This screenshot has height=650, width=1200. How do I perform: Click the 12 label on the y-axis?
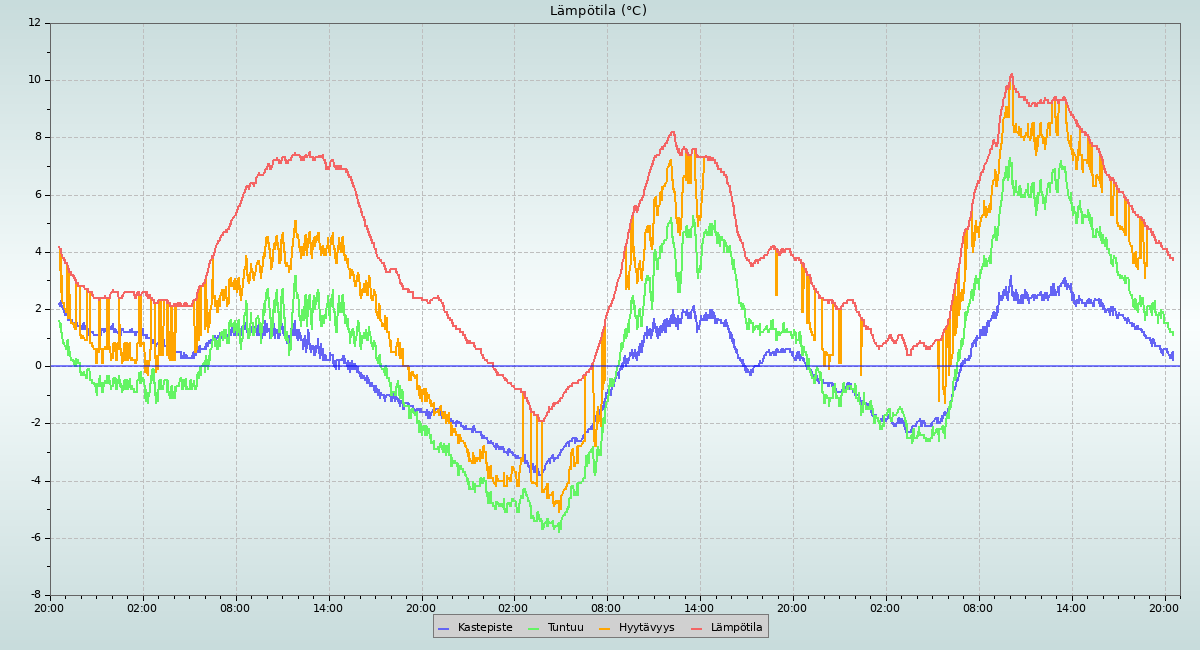point(35,22)
